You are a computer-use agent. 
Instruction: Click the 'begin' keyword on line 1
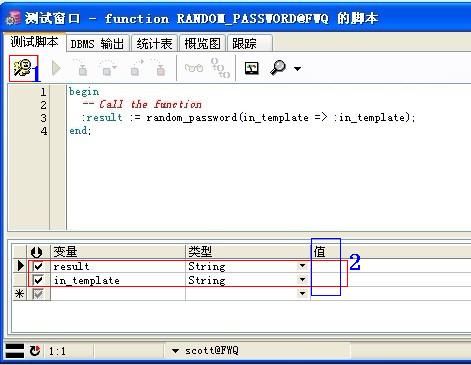pos(84,92)
